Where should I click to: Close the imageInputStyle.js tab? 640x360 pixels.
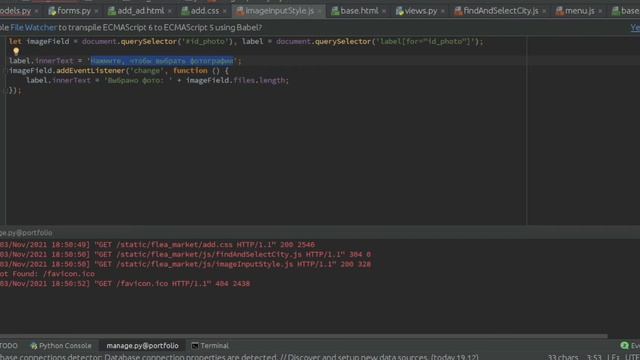tap(320, 11)
